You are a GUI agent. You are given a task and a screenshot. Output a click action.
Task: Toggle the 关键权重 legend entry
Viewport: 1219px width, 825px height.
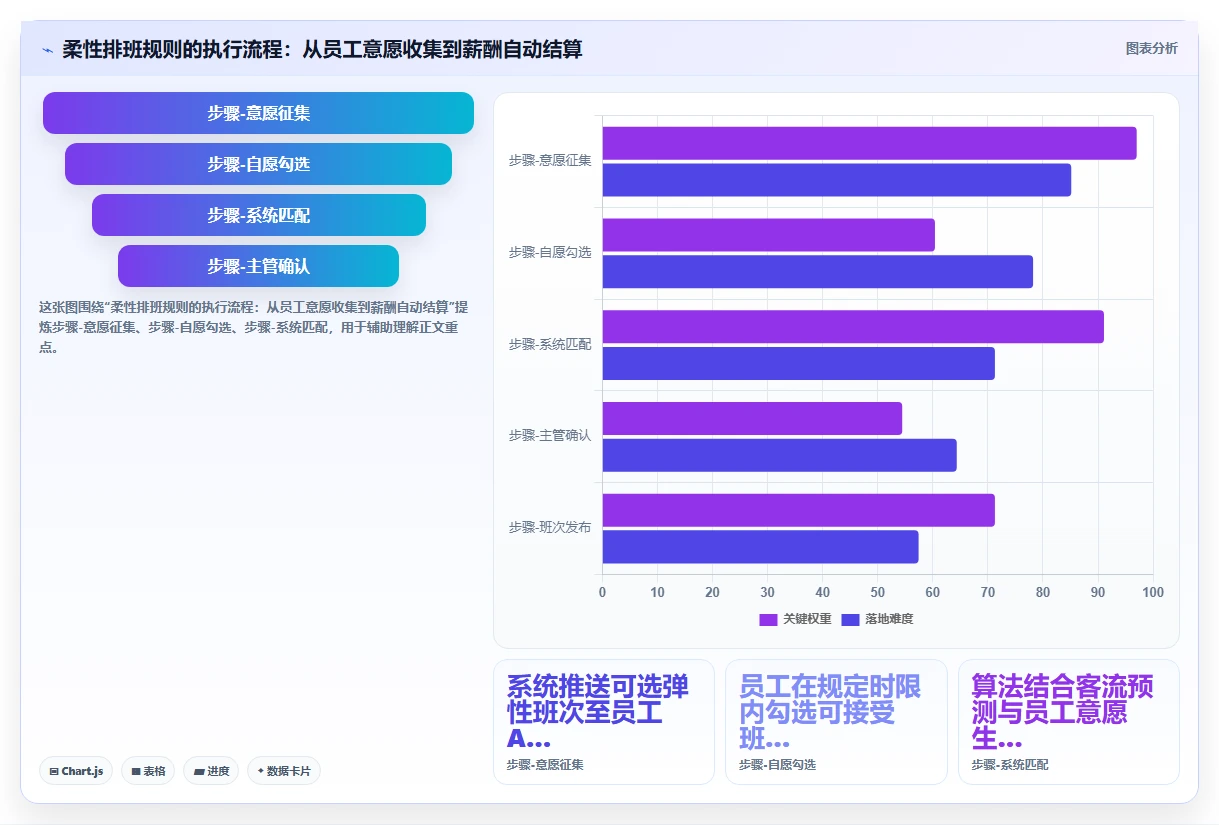[x=795, y=619]
